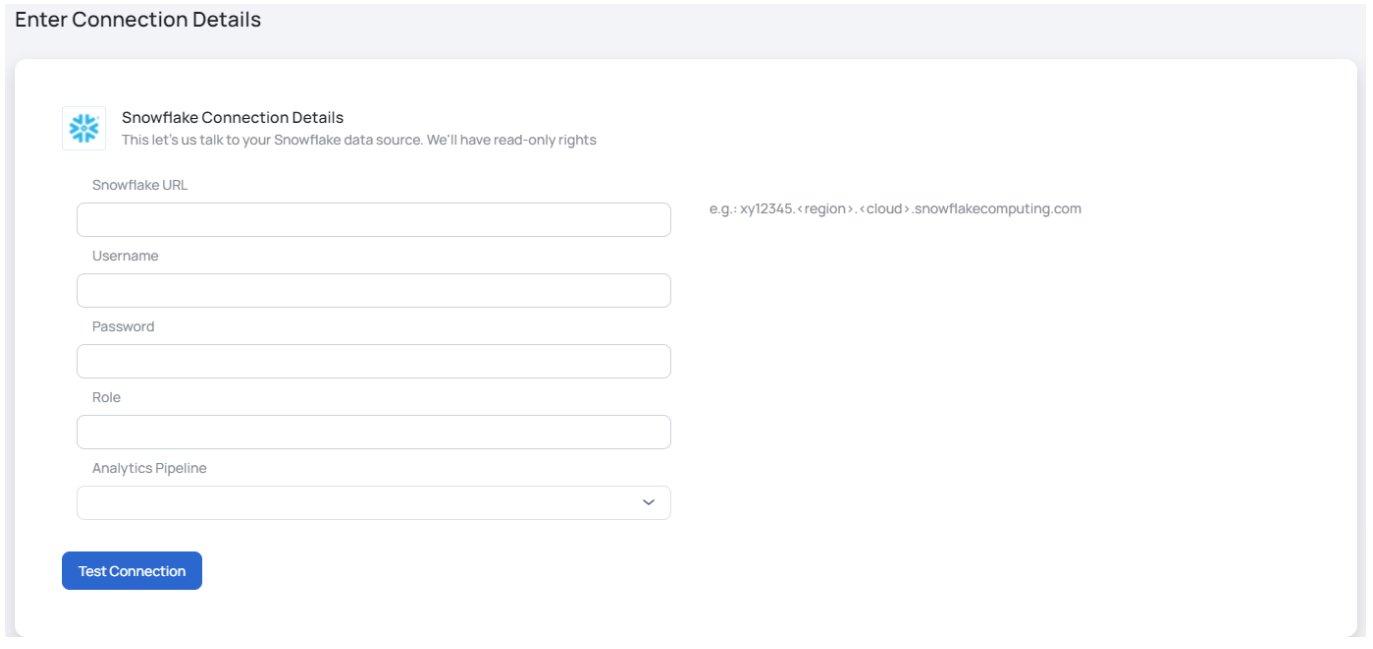
Task: Select the Password input field
Action: [x=373, y=362]
